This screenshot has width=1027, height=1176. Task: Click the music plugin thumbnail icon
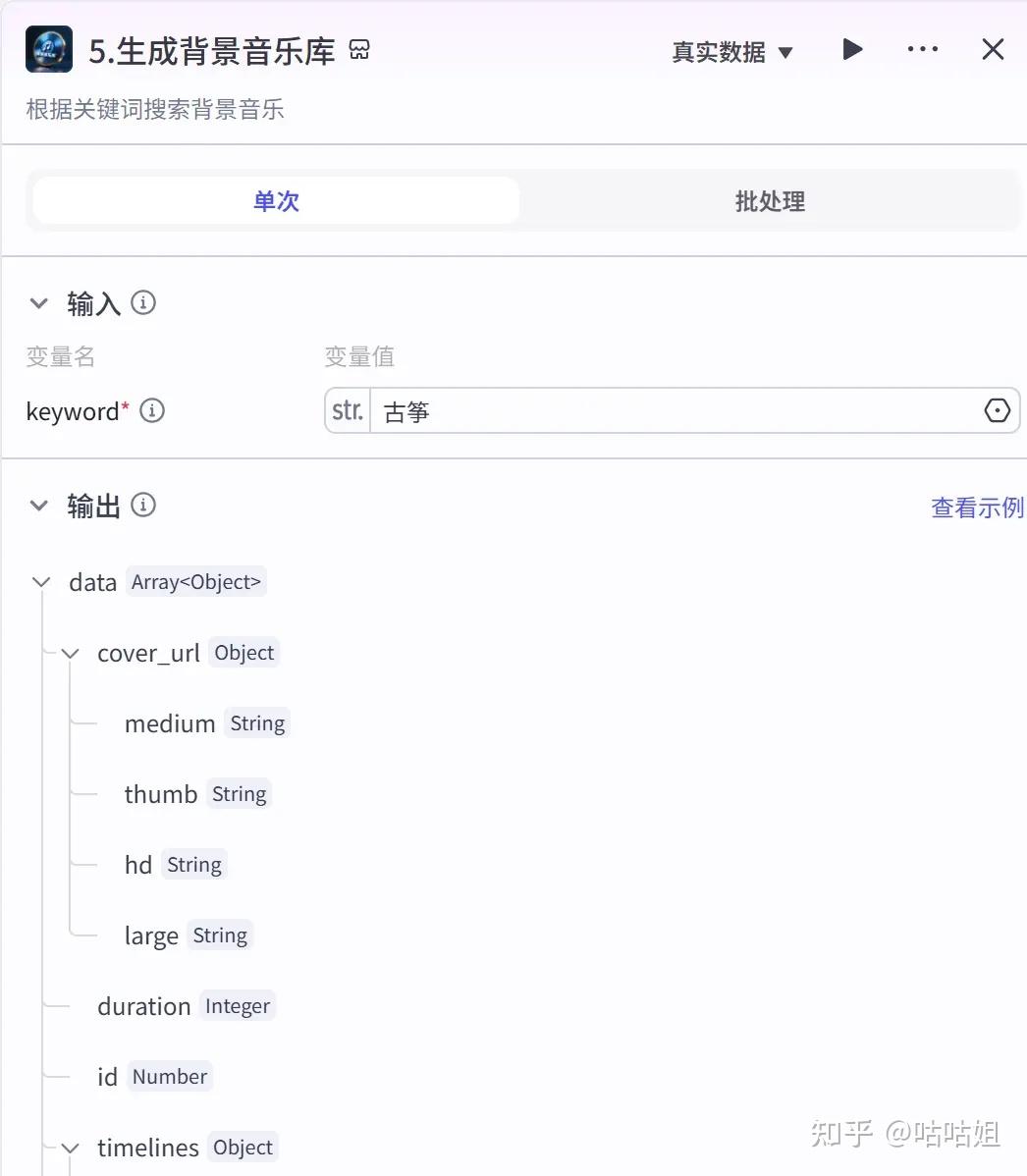(49, 50)
